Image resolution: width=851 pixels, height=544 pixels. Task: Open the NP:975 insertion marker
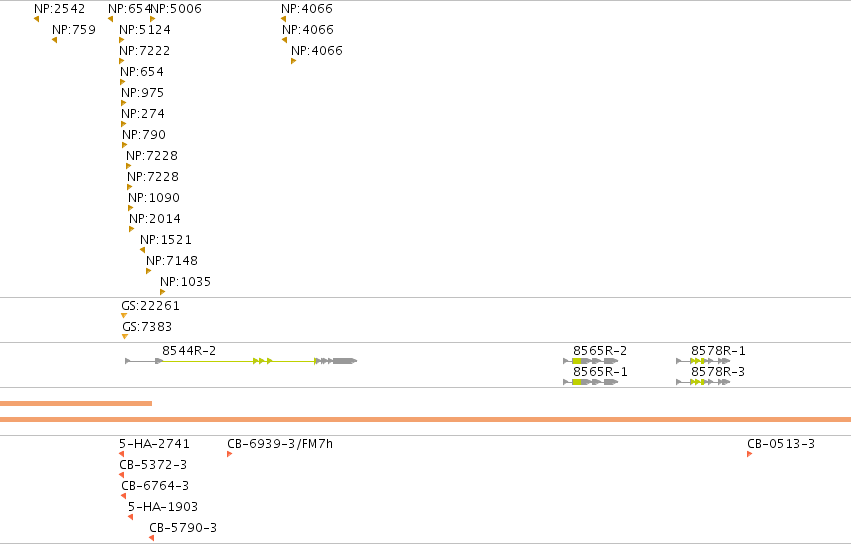click(124, 103)
